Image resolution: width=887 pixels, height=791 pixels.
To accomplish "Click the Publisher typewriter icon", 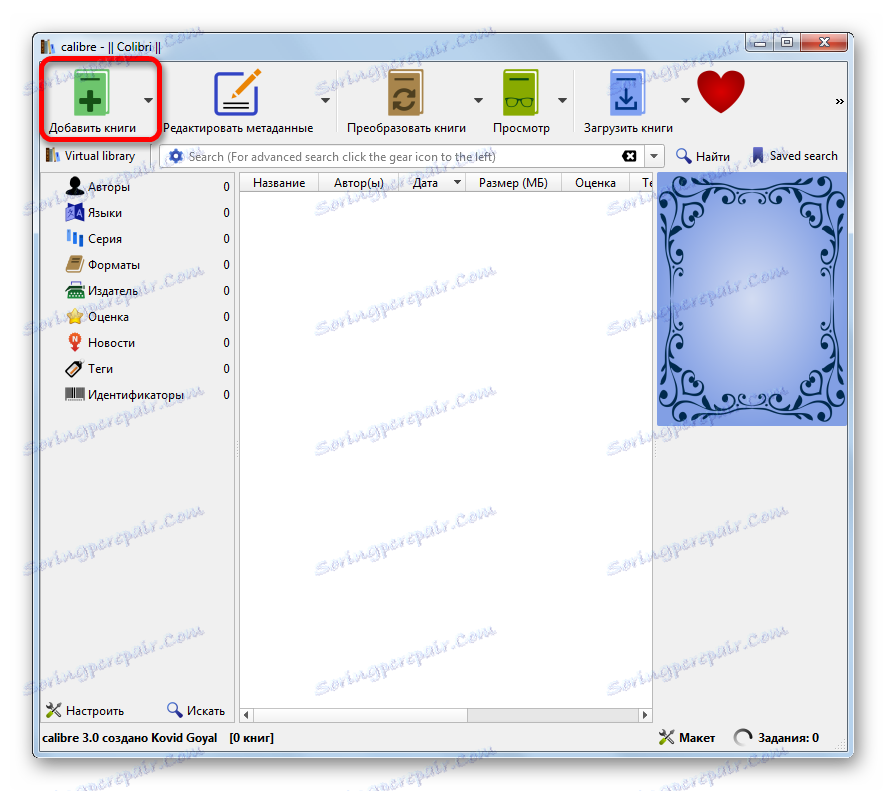I will (75, 290).
